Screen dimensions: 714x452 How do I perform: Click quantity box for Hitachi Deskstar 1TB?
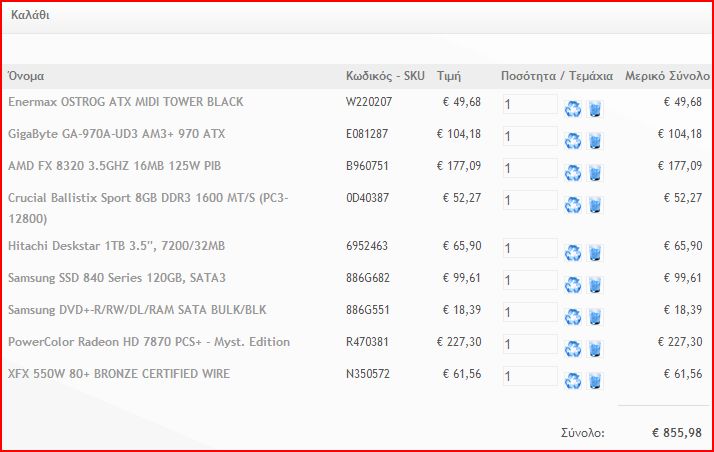pos(530,248)
